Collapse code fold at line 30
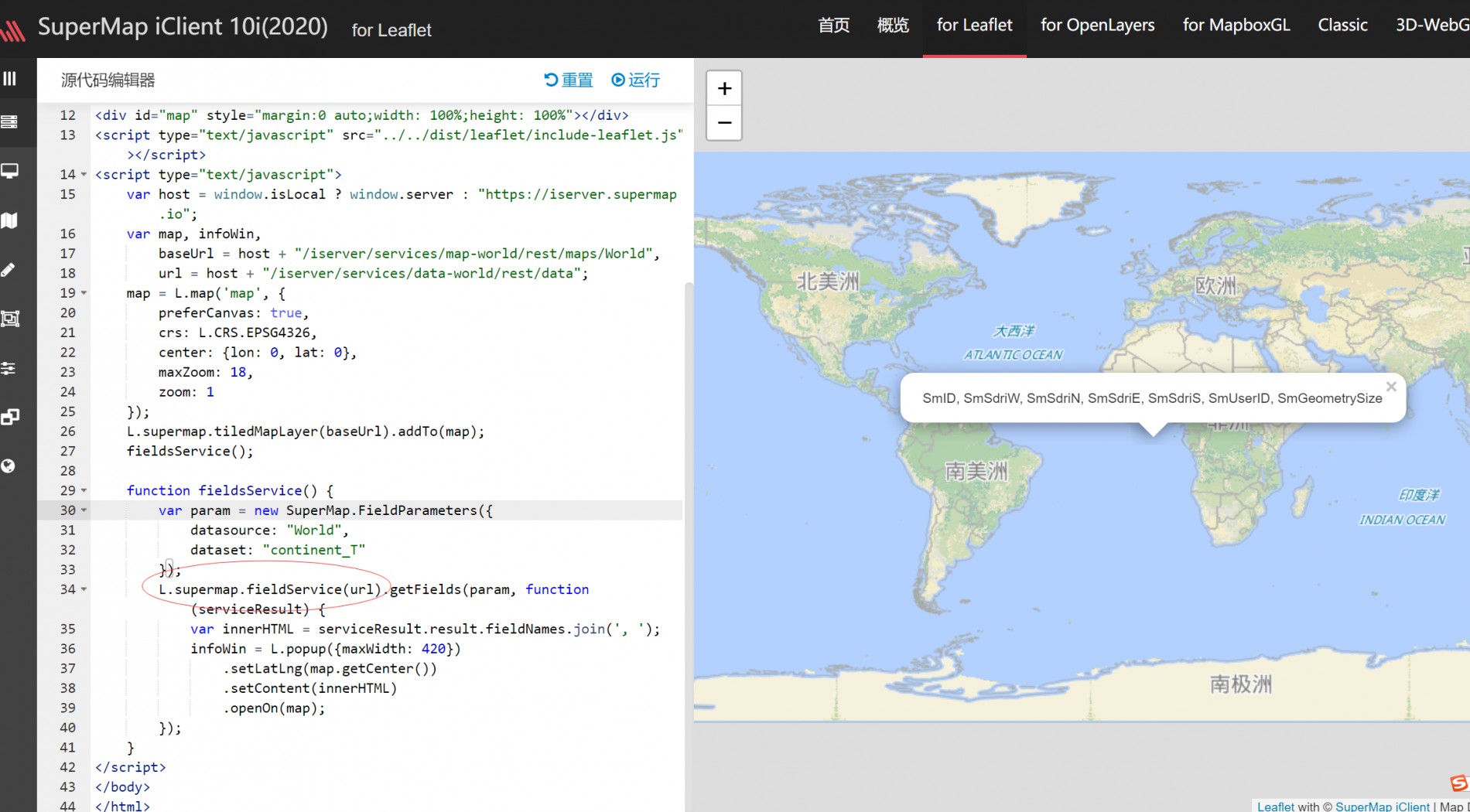The height and width of the screenshot is (812, 1470). [x=84, y=510]
